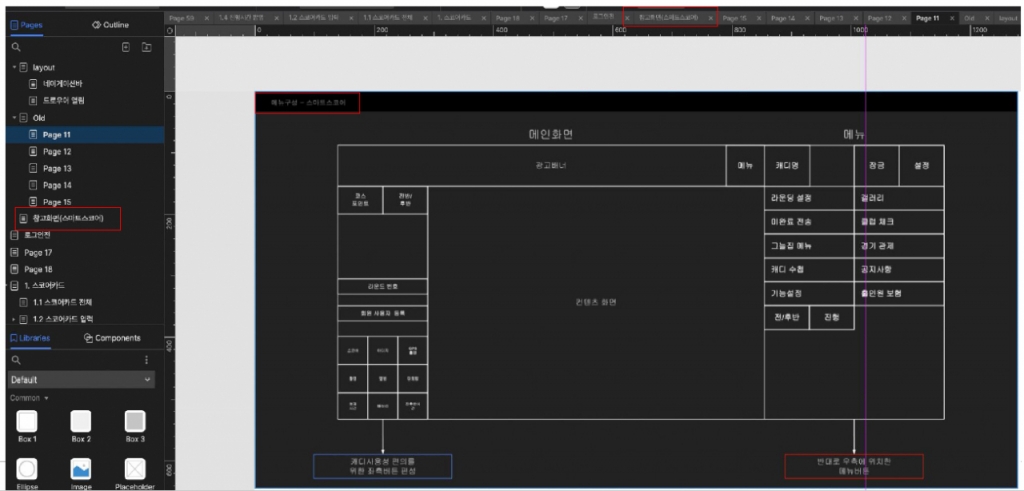Viewport: 1024px width, 491px height.
Task: Switch to the Page 14 document tab
Action: coord(783,18)
